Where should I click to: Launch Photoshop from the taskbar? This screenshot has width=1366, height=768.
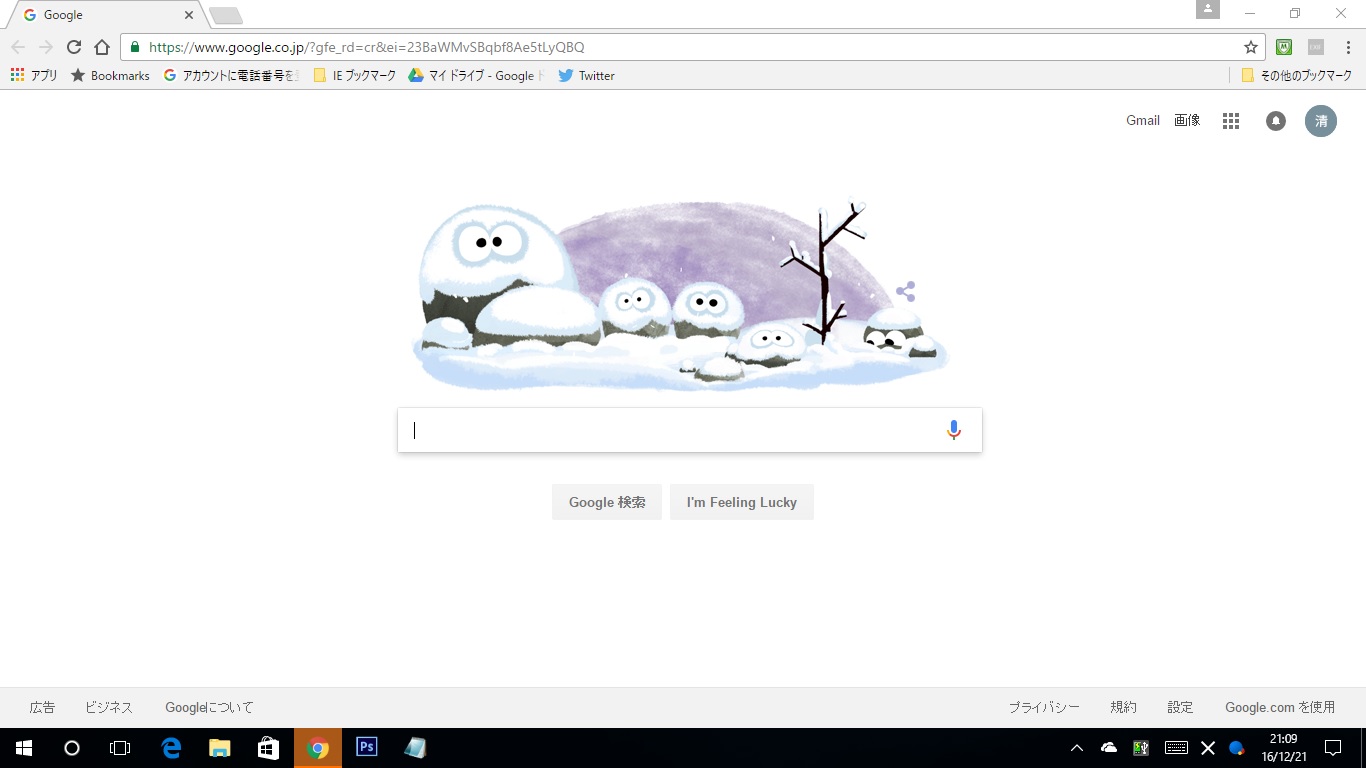[367, 748]
